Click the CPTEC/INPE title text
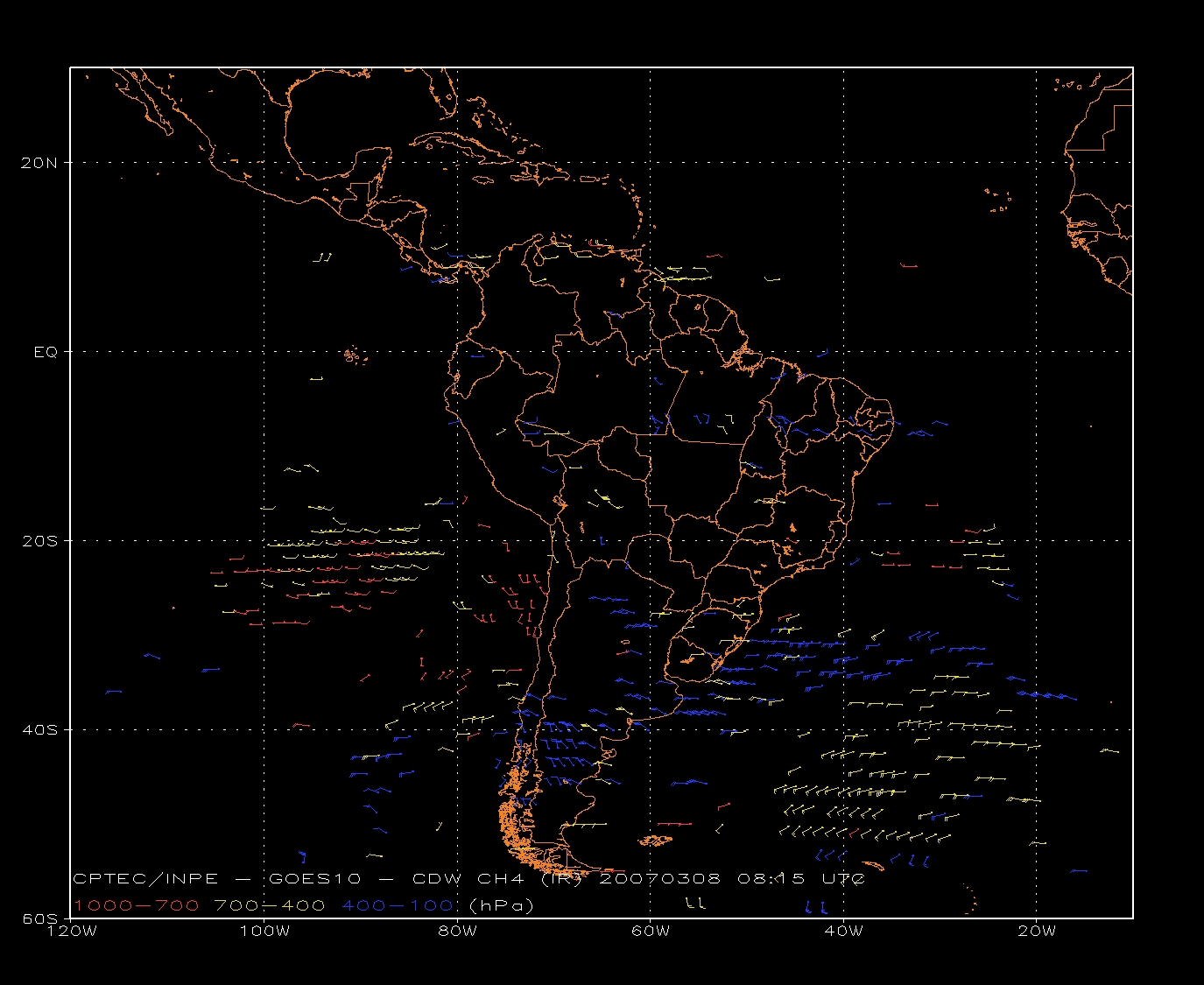 click(145, 879)
